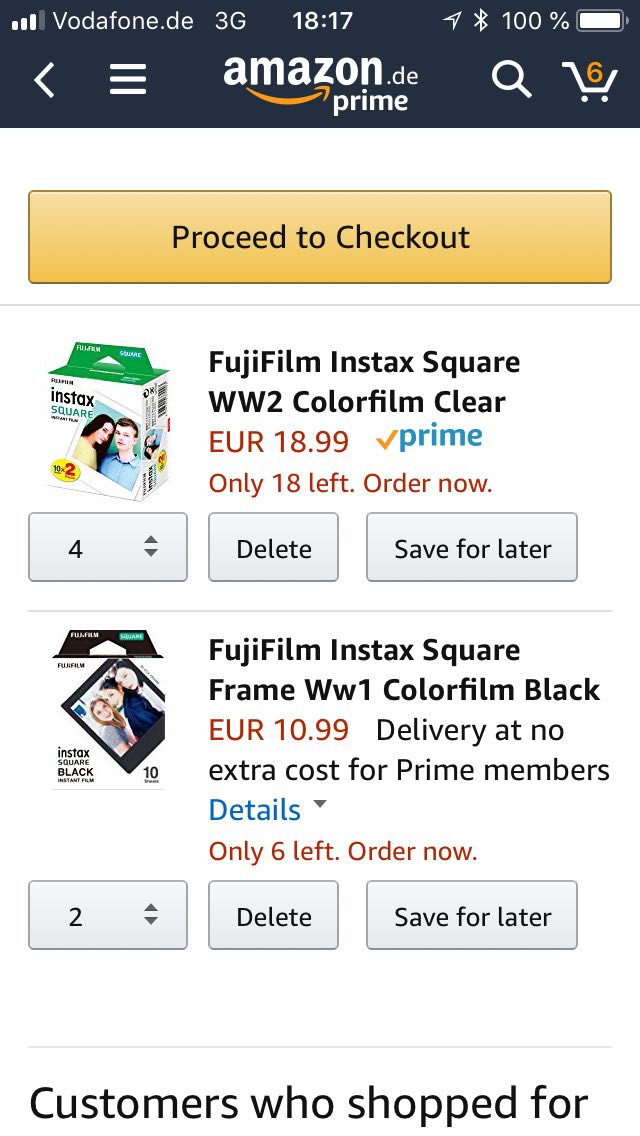Tap the search magnifier icon
Screen dimensions: 640x1136
pos(511,80)
